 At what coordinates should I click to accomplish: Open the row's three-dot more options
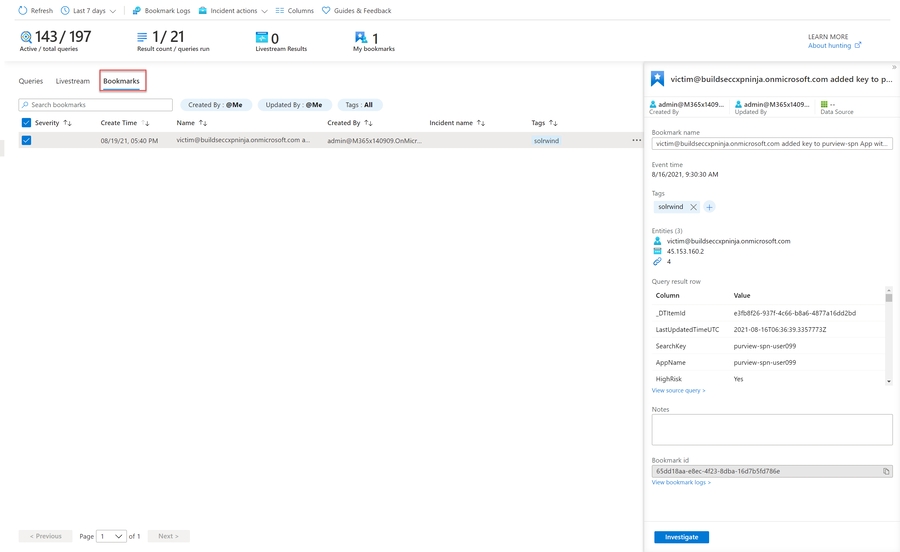pos(636,141)
